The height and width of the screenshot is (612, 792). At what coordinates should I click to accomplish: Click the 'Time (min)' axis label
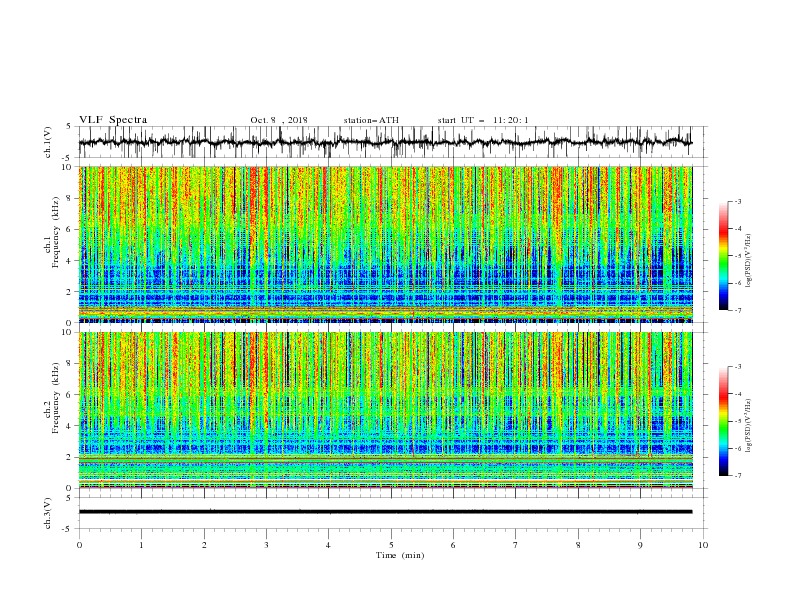(400, 555)
